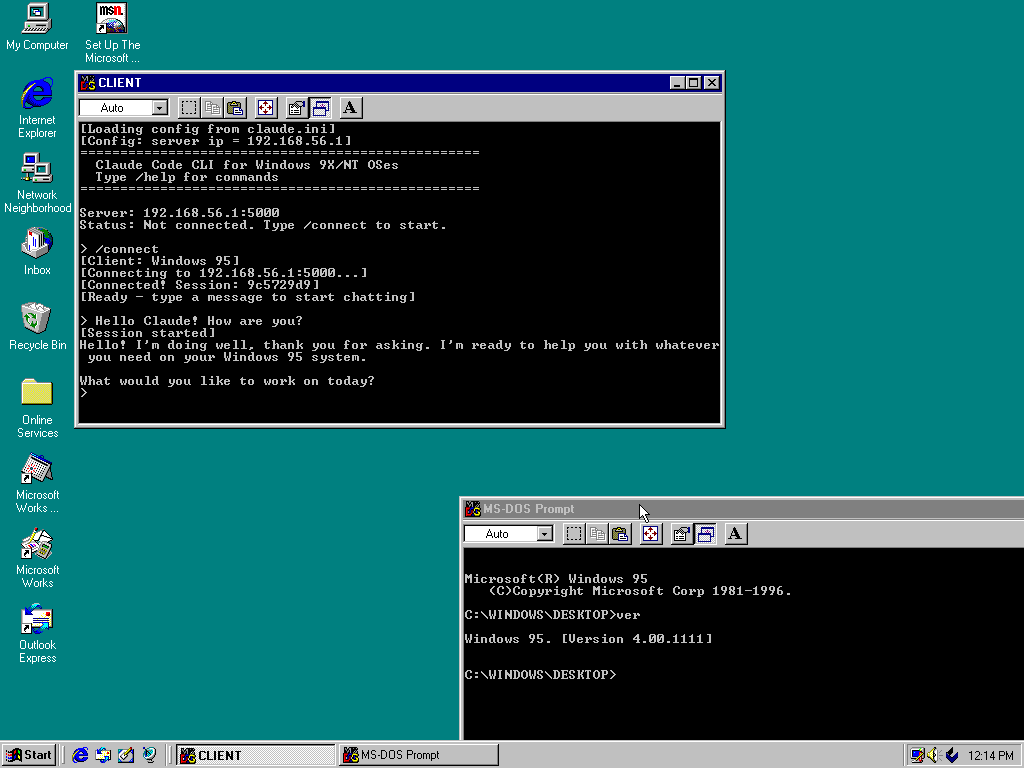1024x768 pixels.
Task: Open the Font settings icon in the CLIENT toolbar
Action: (349, 107)
